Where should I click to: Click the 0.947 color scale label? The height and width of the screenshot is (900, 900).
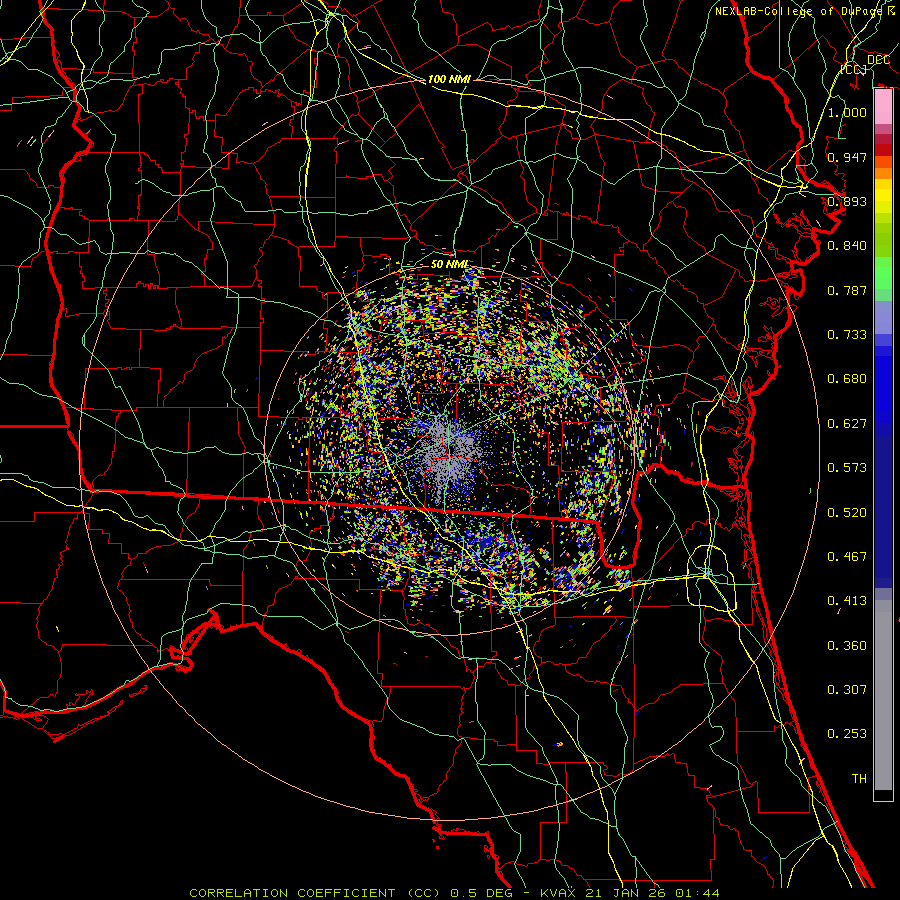click(x=847, y=157)
